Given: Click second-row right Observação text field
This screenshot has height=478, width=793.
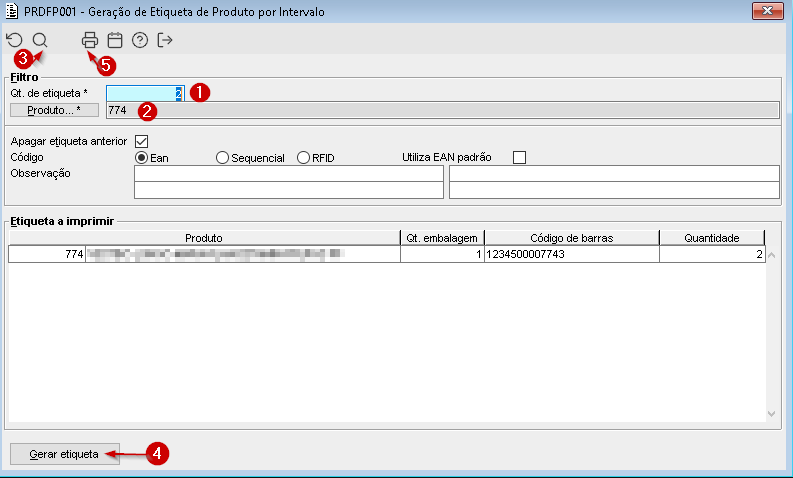Looking at the screenshot, I should coord(614,190).
